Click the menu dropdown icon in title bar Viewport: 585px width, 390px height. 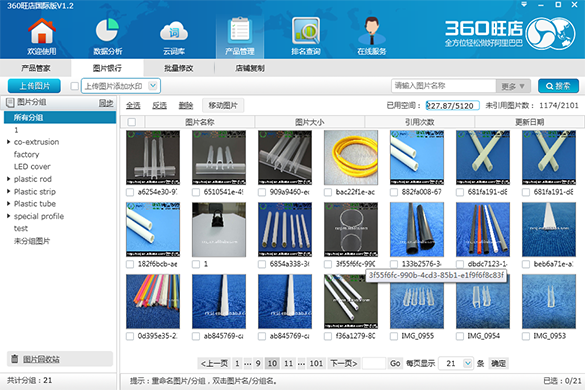[524, 4]
